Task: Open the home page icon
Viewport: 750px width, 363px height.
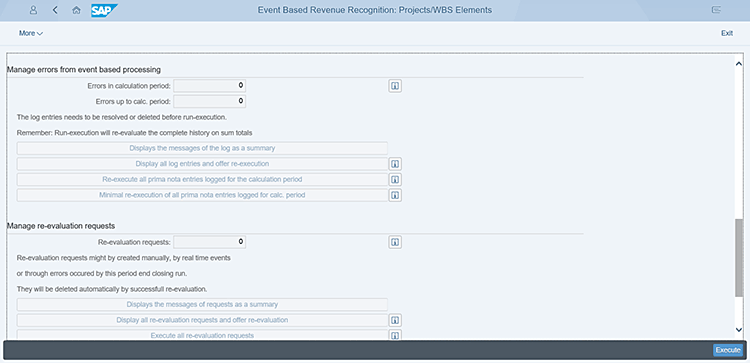Action: [x=76, y=10]
